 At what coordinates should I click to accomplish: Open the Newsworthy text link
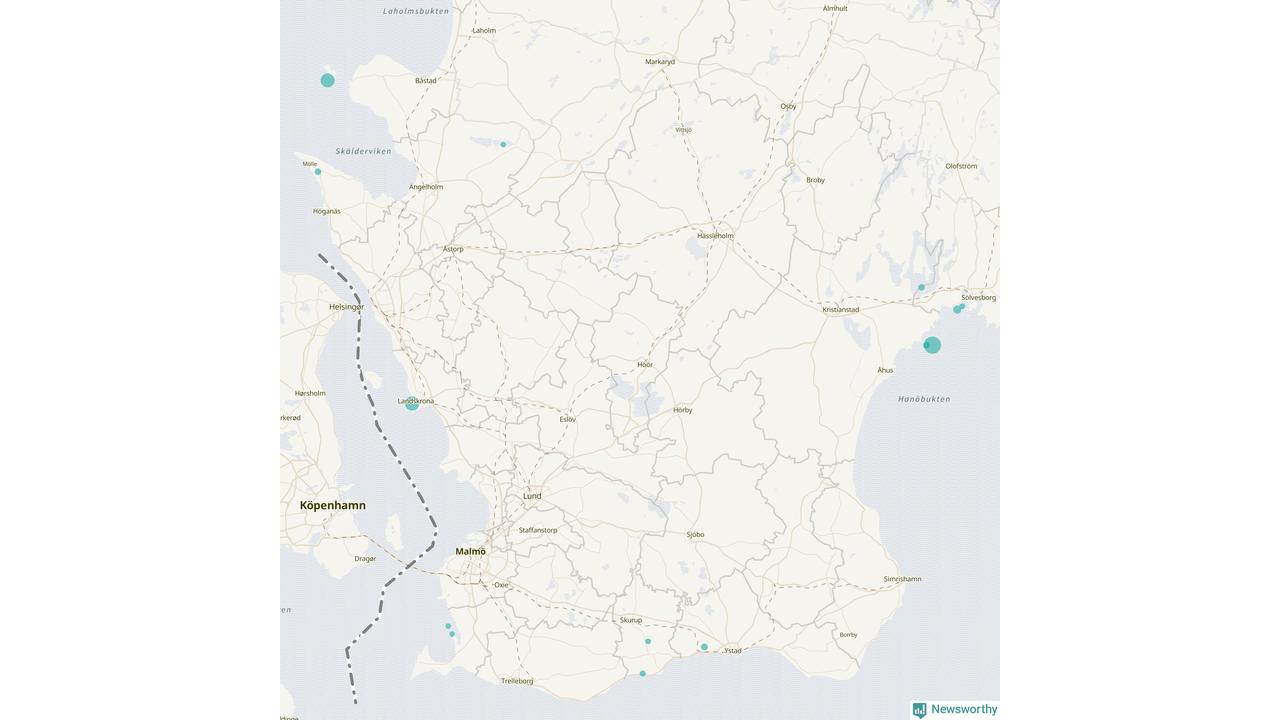tap(964, 709)
